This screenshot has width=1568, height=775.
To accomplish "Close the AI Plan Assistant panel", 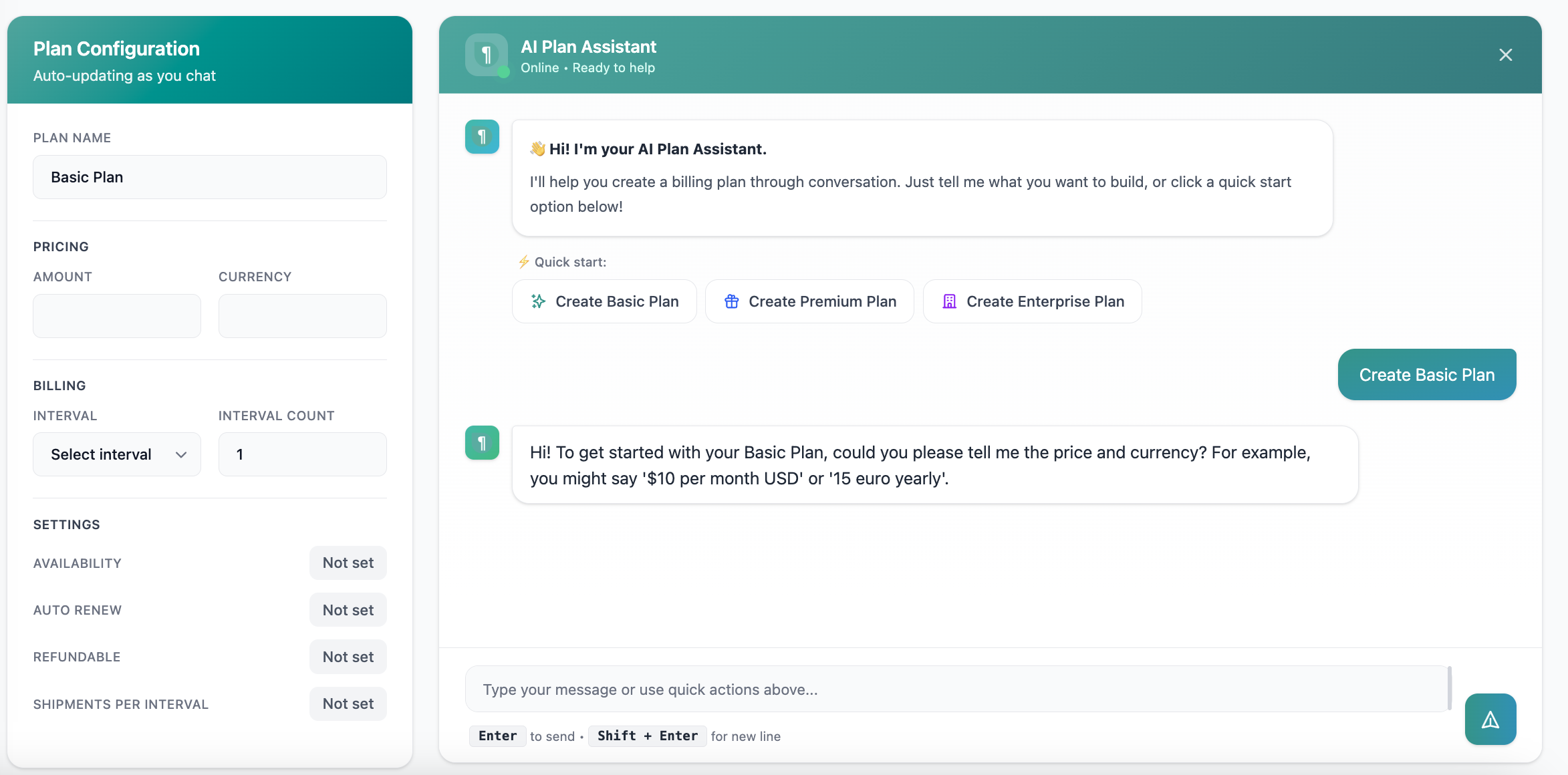I will click(1505, 55).
